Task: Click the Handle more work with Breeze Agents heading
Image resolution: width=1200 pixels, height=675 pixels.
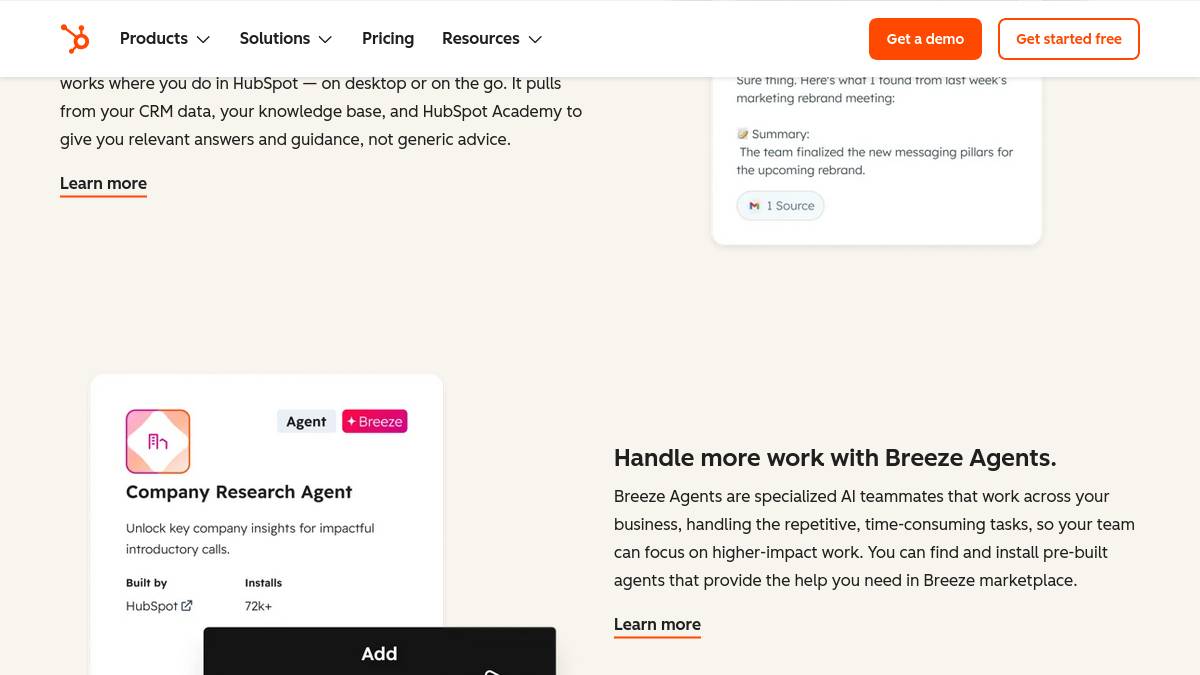Action: coord(835,458)
